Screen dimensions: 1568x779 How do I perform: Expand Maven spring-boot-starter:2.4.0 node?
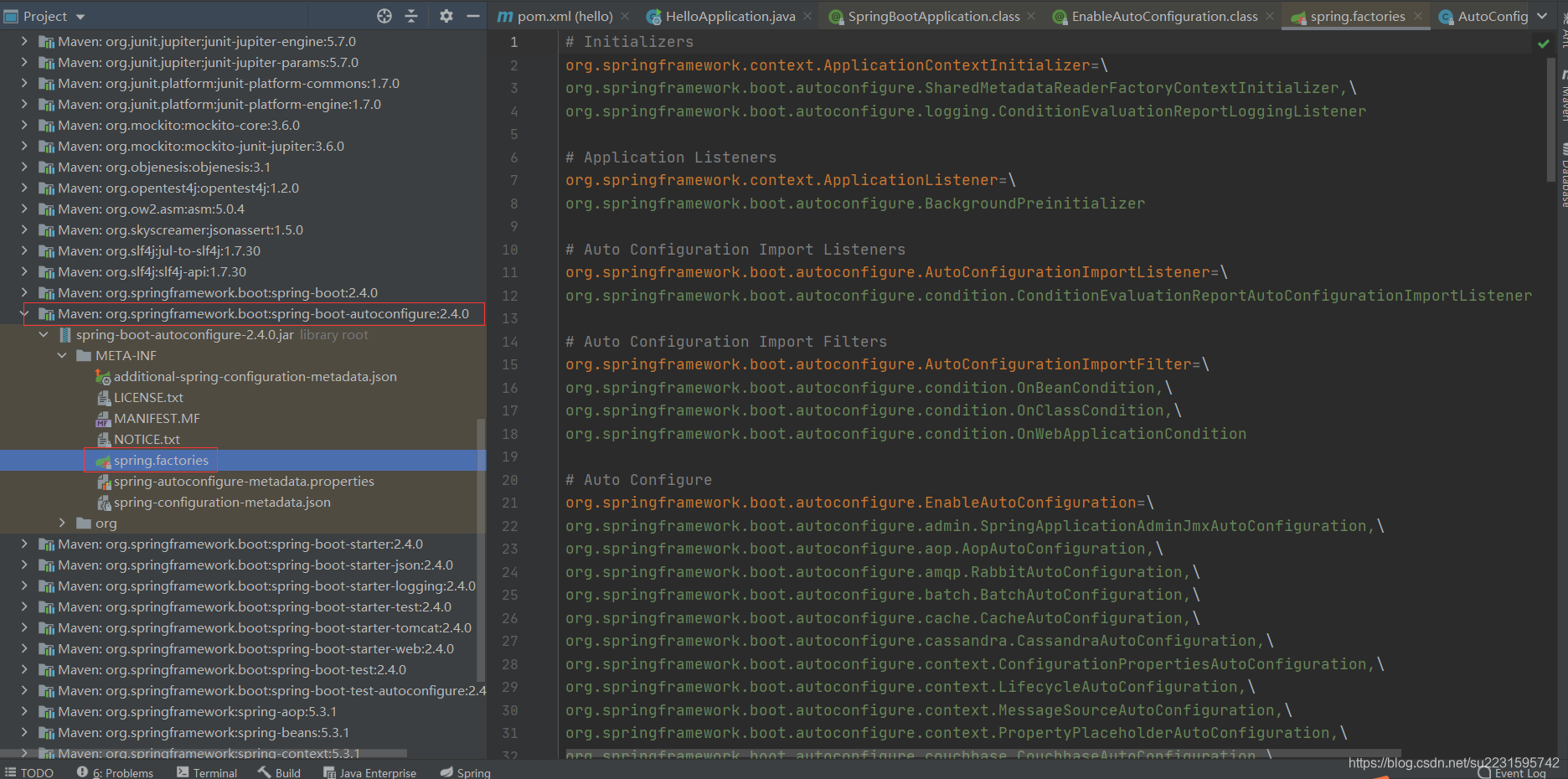(x=24, y=544)
